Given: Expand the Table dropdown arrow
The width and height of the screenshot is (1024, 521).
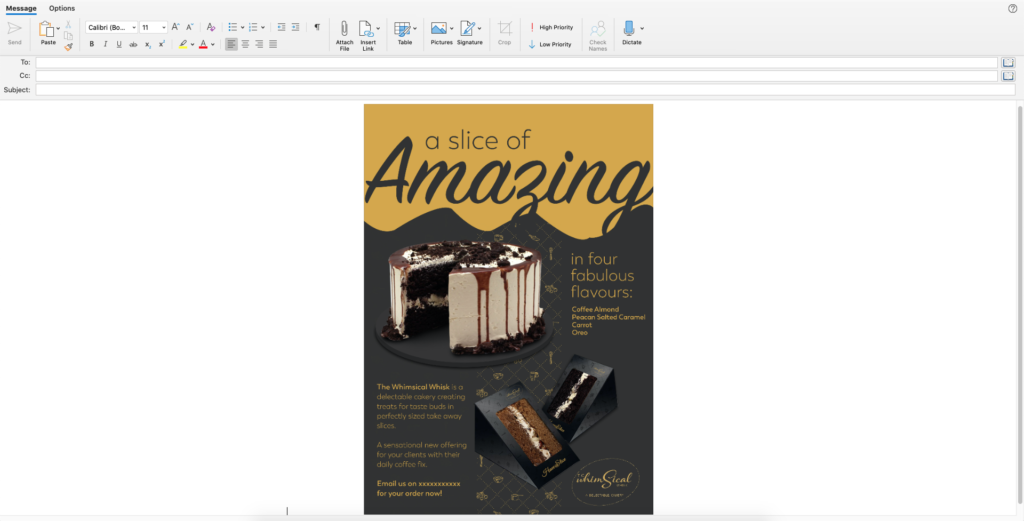Looking at the screenshot, I should [415, 28].
